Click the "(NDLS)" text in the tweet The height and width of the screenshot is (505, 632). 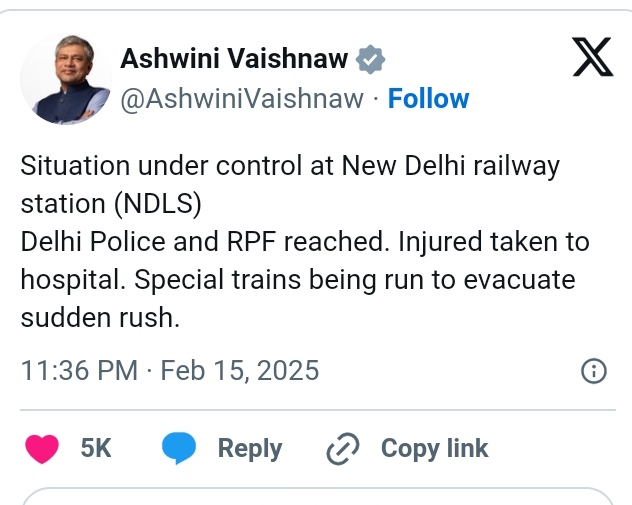(x=158, y=203)
